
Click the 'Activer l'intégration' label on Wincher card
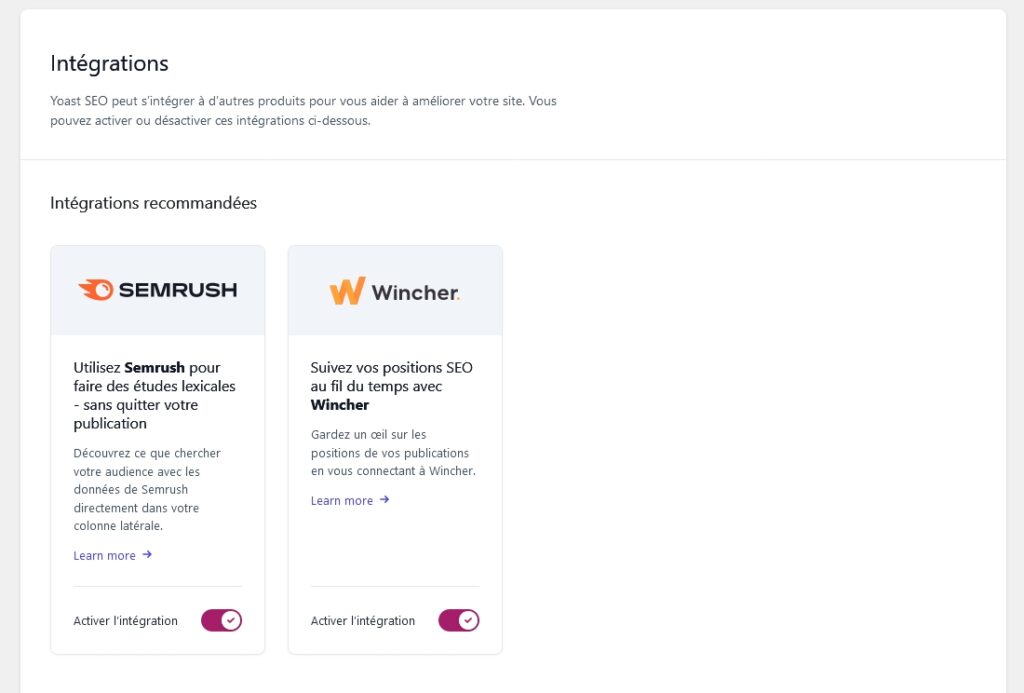[363, 620]
